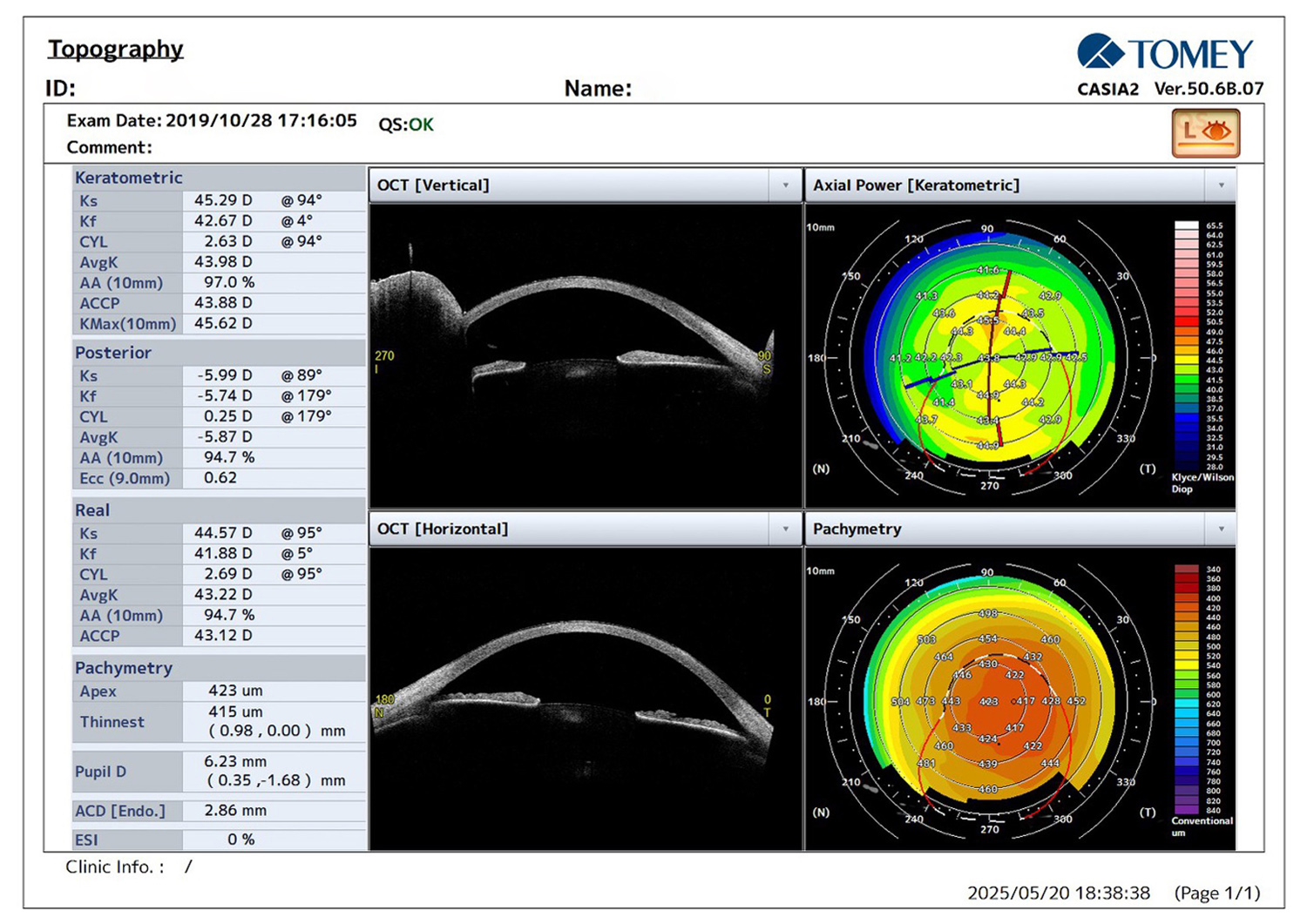Open the OCT [Horizontal] panel dropdown

coord(785,529)
